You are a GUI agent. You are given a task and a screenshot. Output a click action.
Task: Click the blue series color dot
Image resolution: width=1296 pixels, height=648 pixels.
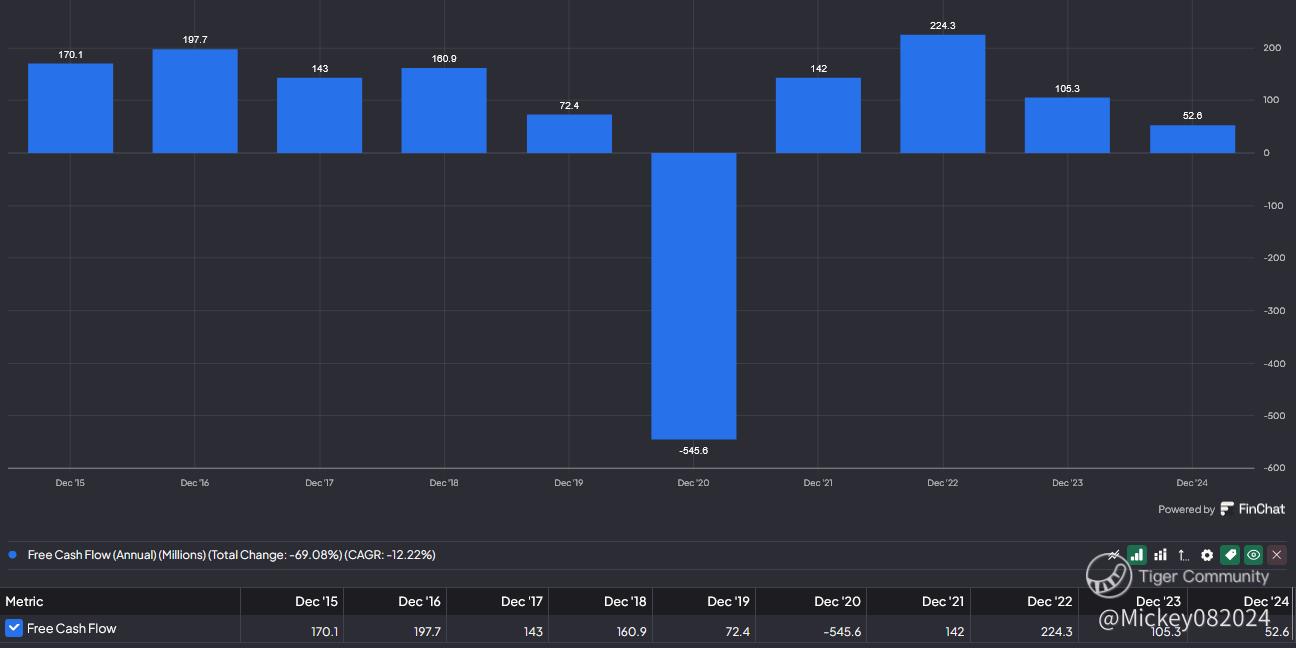12,555
